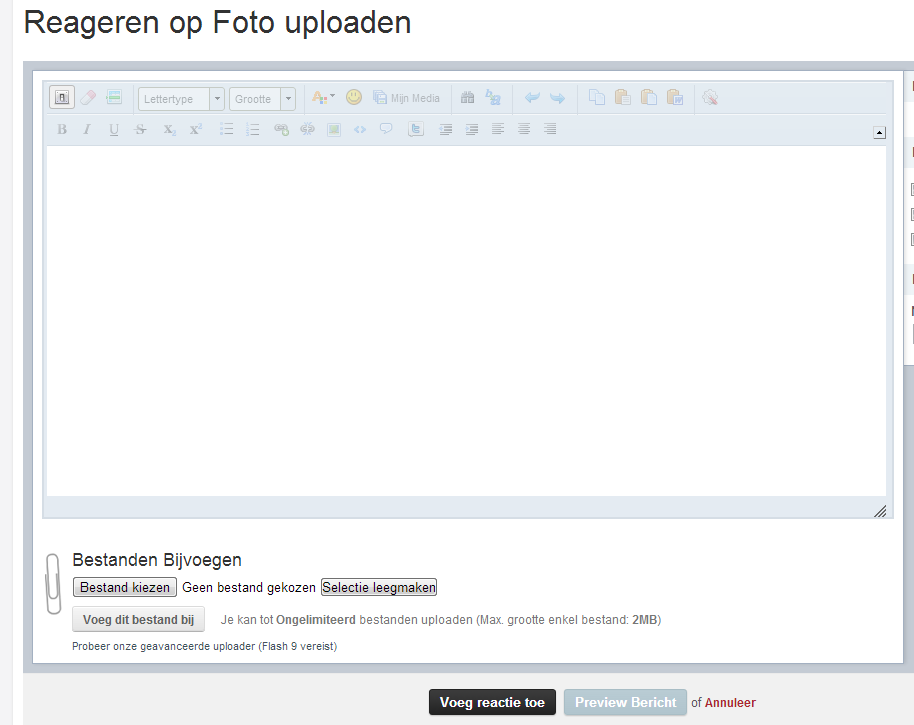Viewport: 914px width, 725px height.
Task: Open the advanced Flash uploader link
Action: click(x=205, y=646)
